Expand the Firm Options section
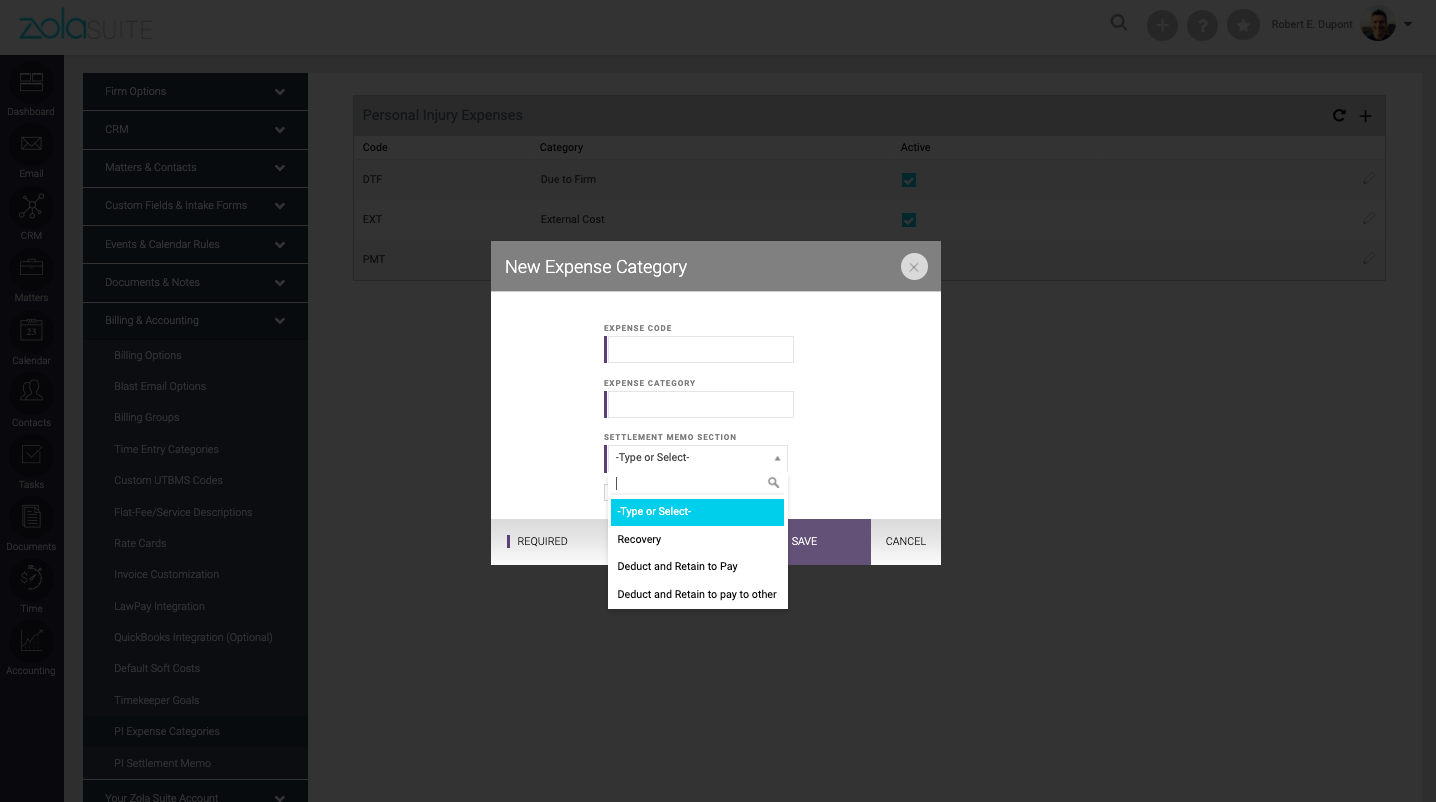Image resolution: width=1436 pixels, height=802 pixels. (195, 91)
